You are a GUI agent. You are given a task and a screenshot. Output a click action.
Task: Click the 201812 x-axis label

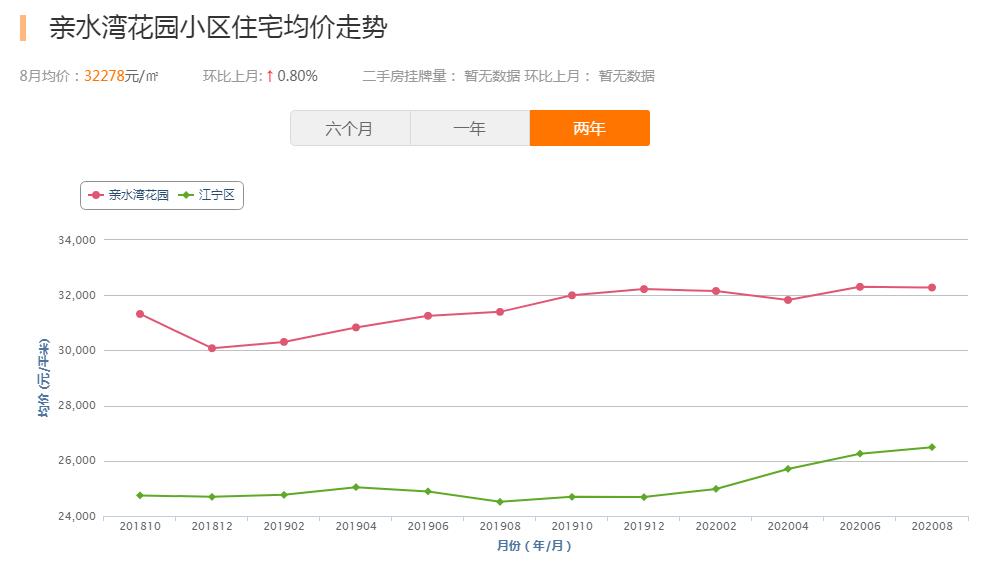(212, 527)
